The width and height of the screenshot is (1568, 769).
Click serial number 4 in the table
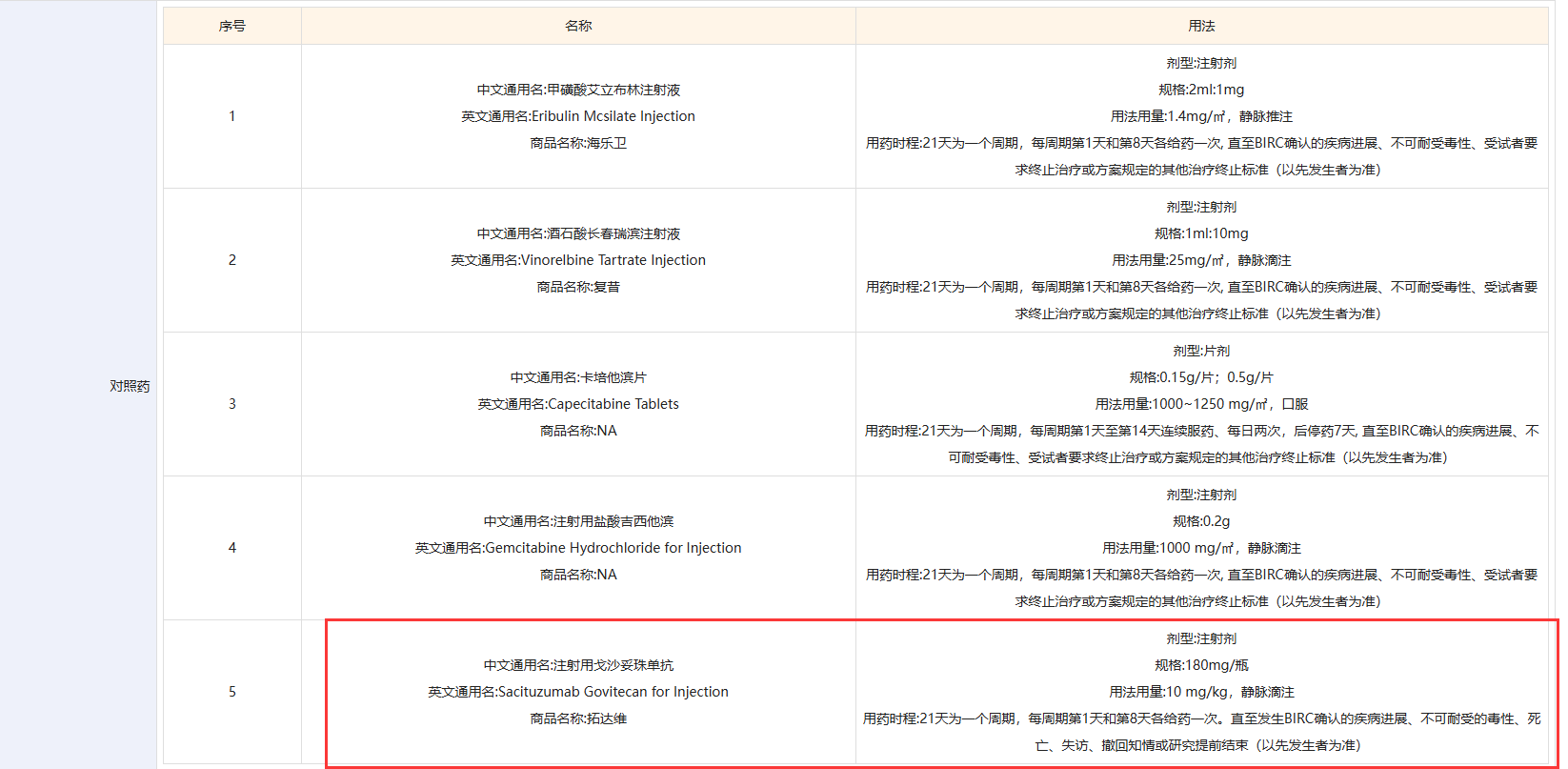pos(231,548)
